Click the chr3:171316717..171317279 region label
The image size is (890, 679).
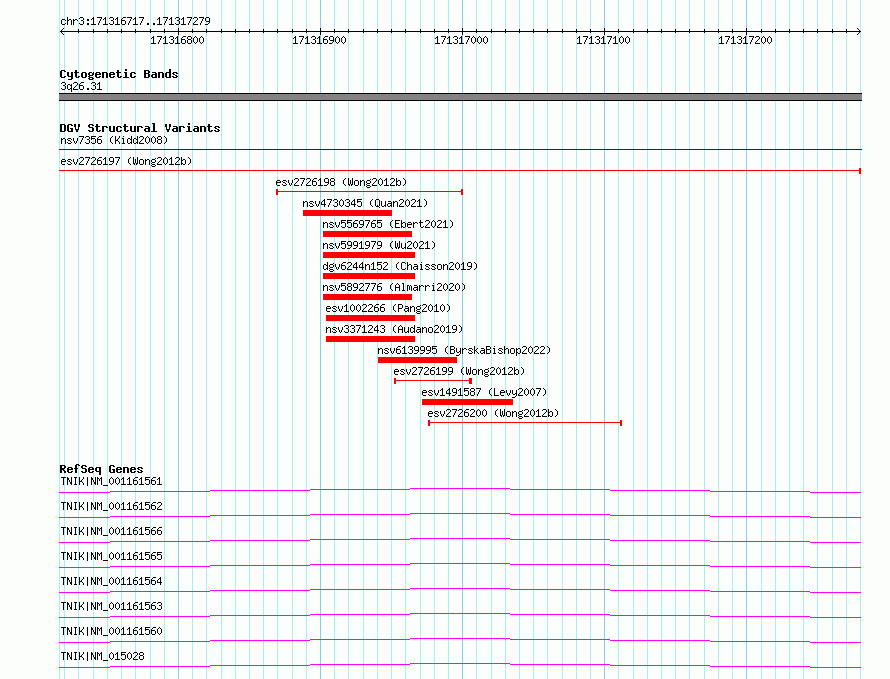135,21
